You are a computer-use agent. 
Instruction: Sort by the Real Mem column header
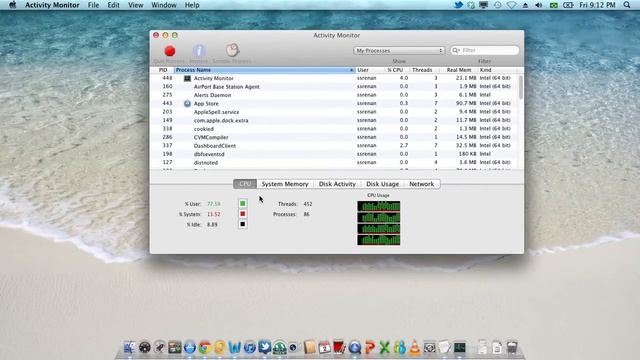[458, 70]
